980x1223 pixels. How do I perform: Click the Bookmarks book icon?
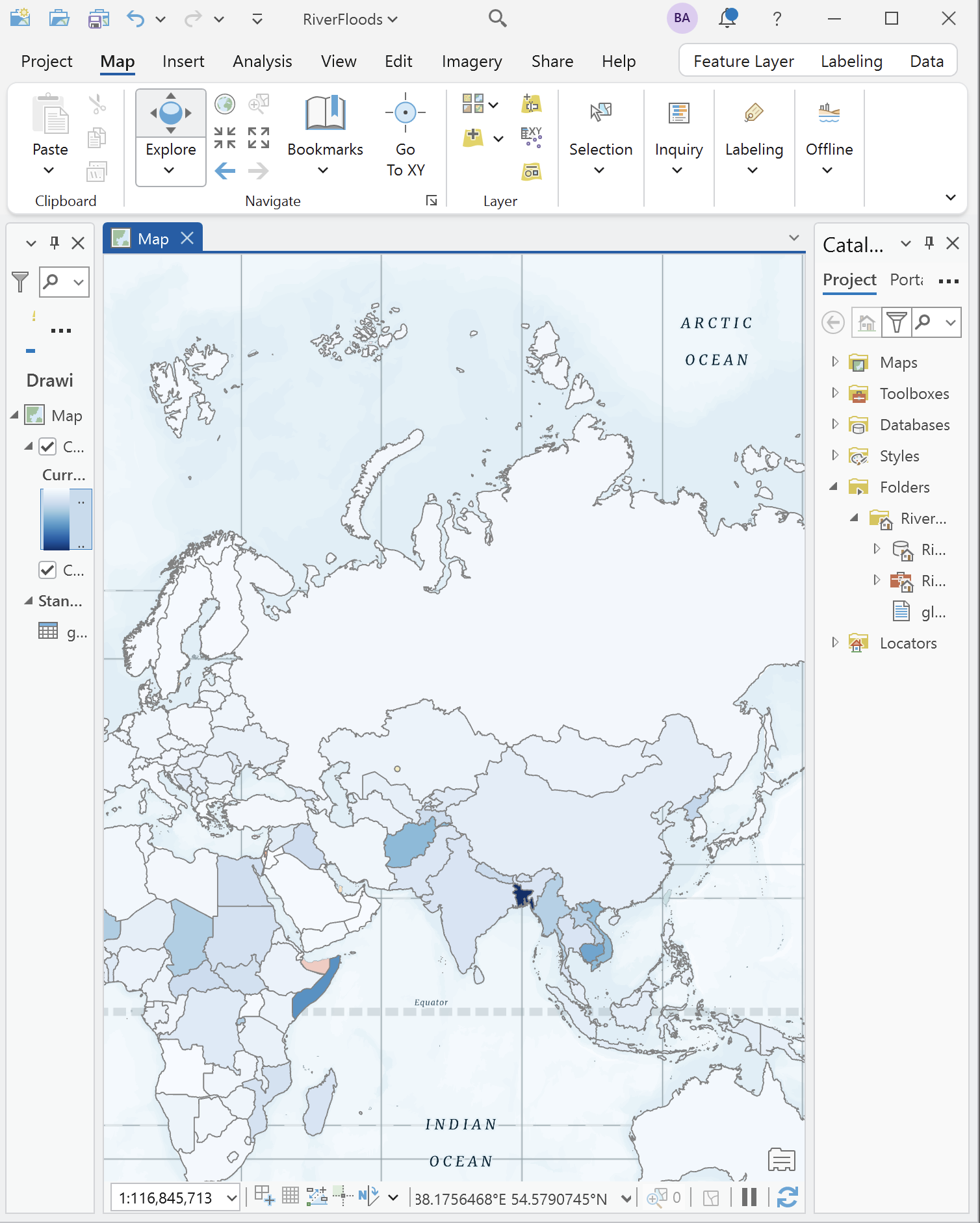[x=325, y=112]
